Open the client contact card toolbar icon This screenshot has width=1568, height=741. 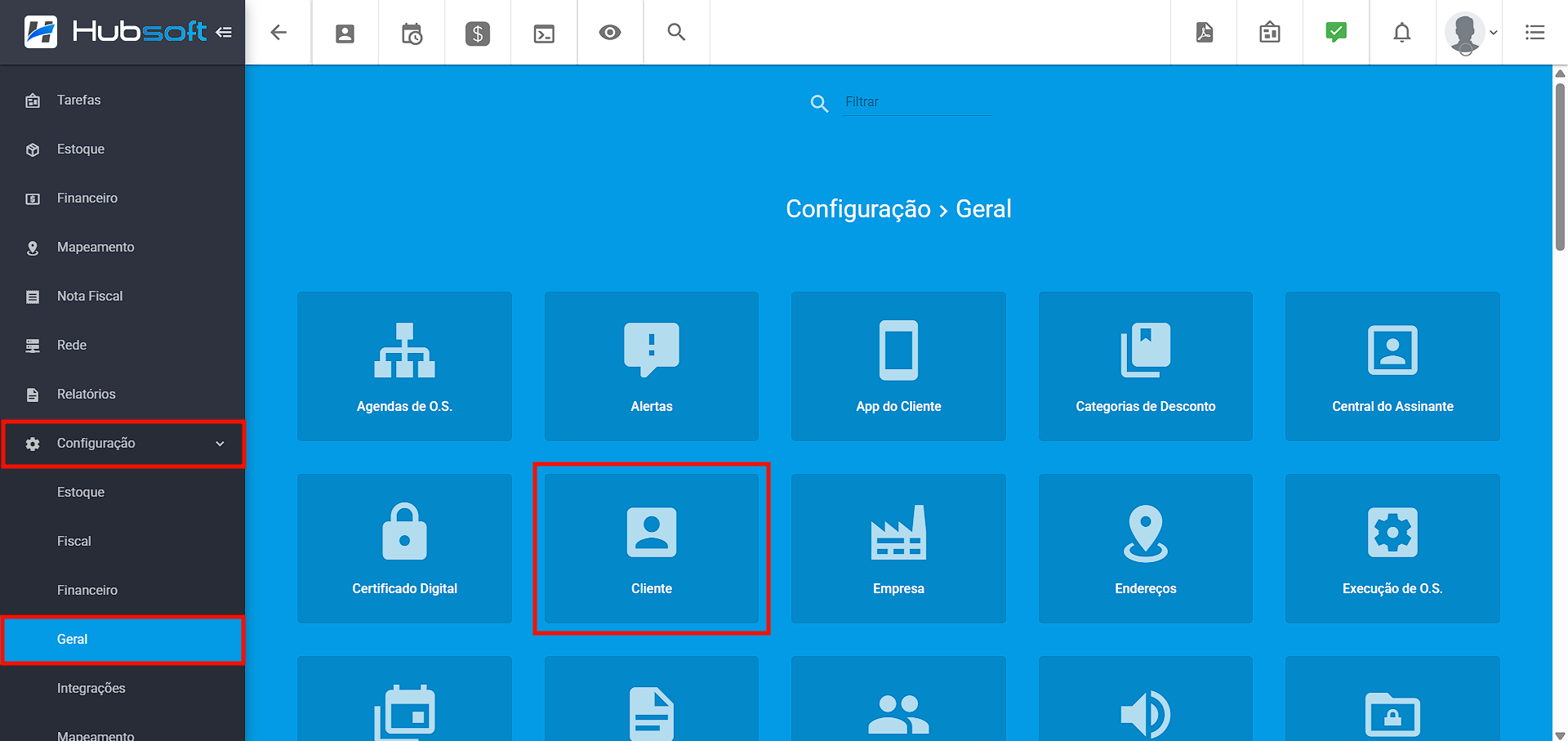point(345,33)
